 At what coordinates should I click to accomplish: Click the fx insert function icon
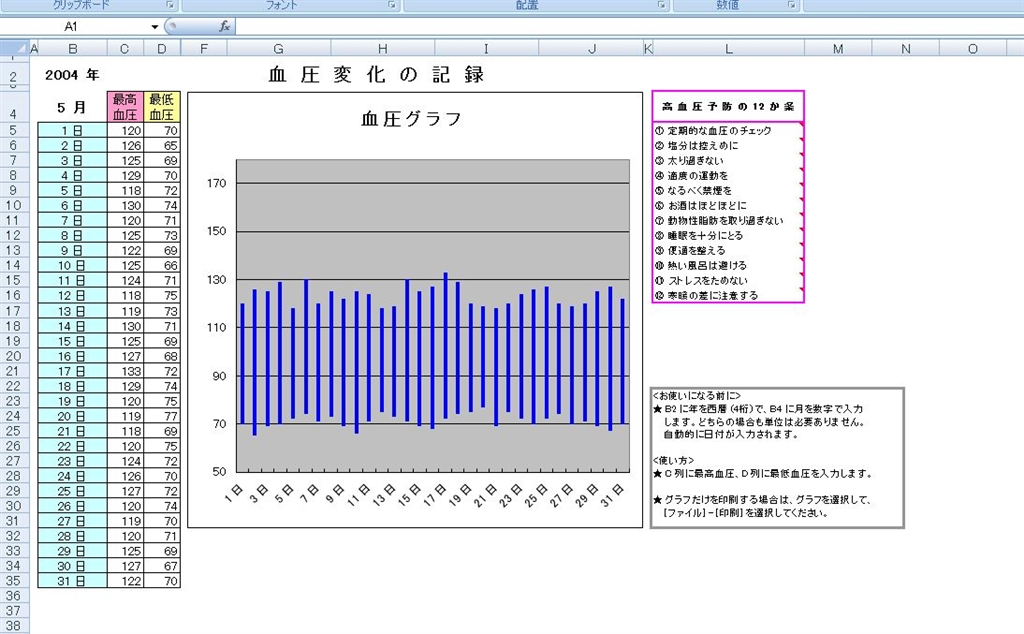click(x=224, y=26)
